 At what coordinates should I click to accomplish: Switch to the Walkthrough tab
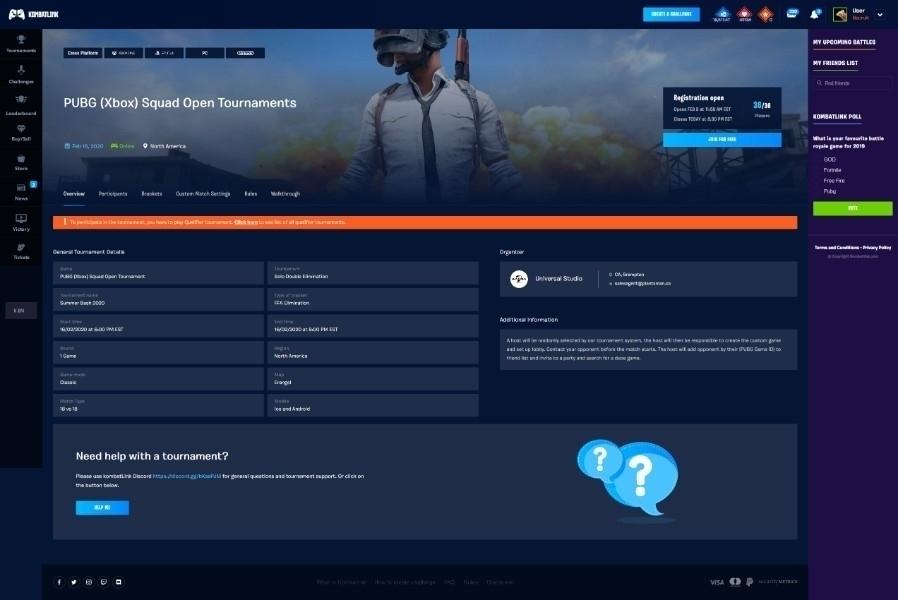pyautogui.click(x=285, y=194)
